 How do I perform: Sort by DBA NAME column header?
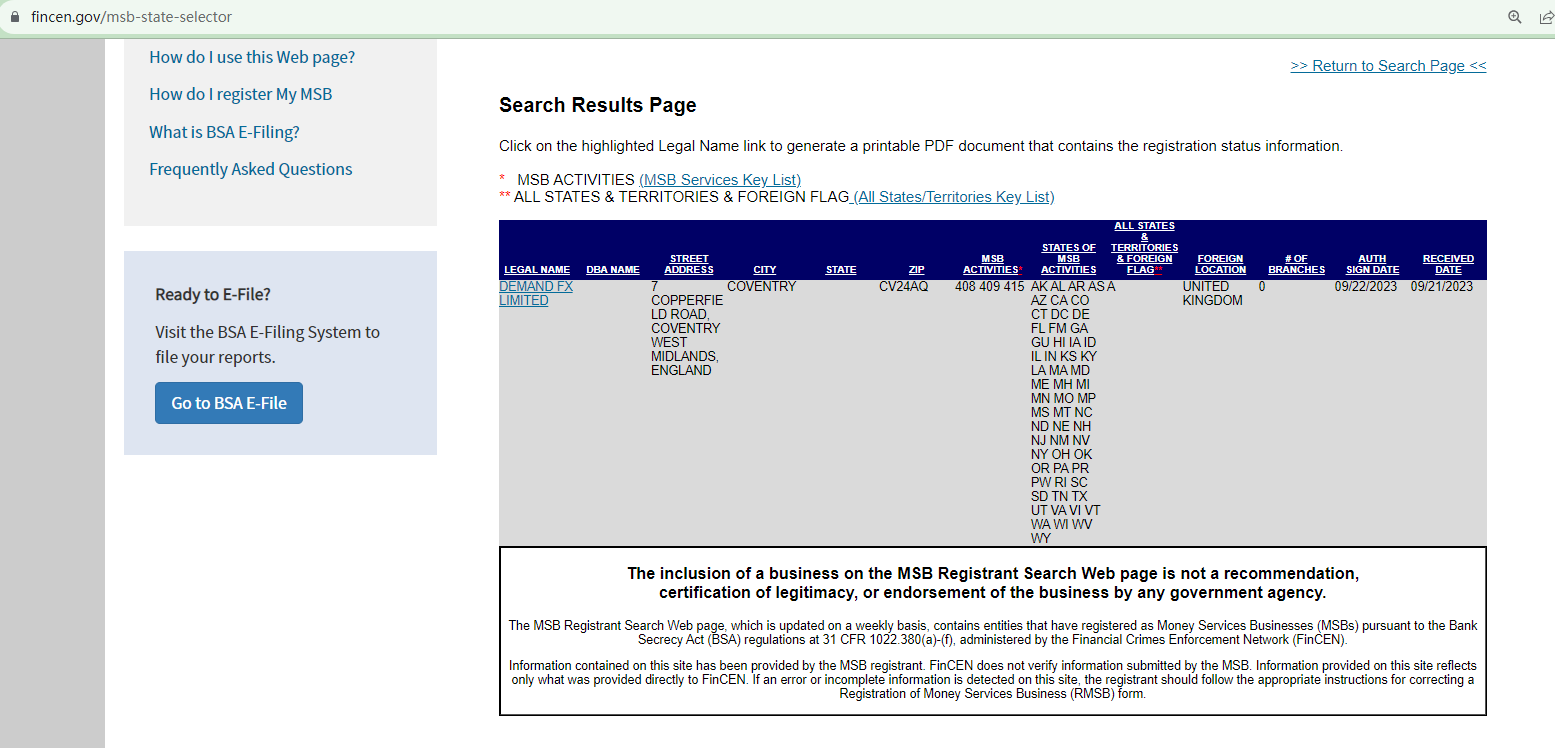613,270
